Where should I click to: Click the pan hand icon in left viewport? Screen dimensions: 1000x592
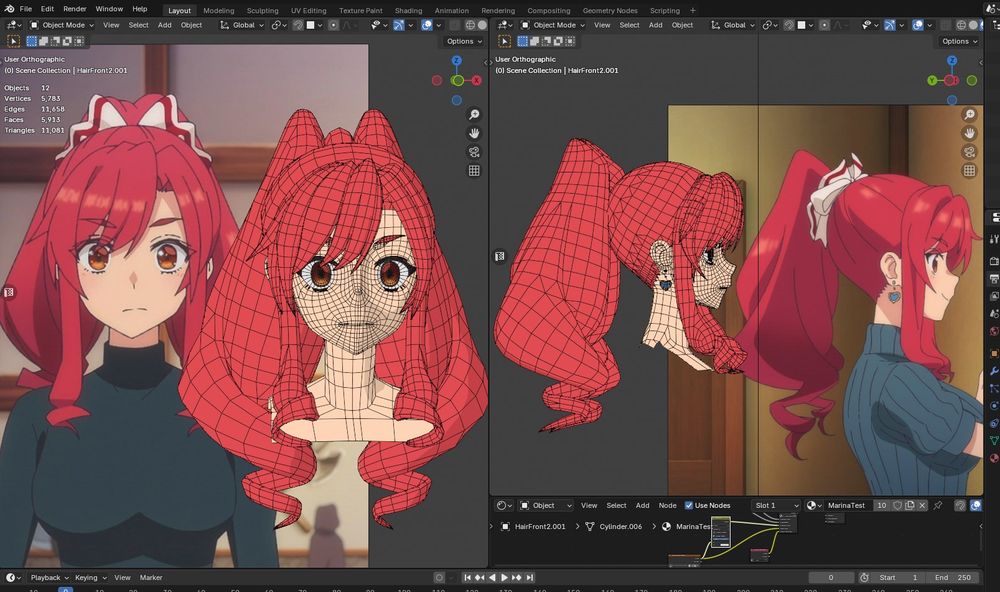click(474, 133)
